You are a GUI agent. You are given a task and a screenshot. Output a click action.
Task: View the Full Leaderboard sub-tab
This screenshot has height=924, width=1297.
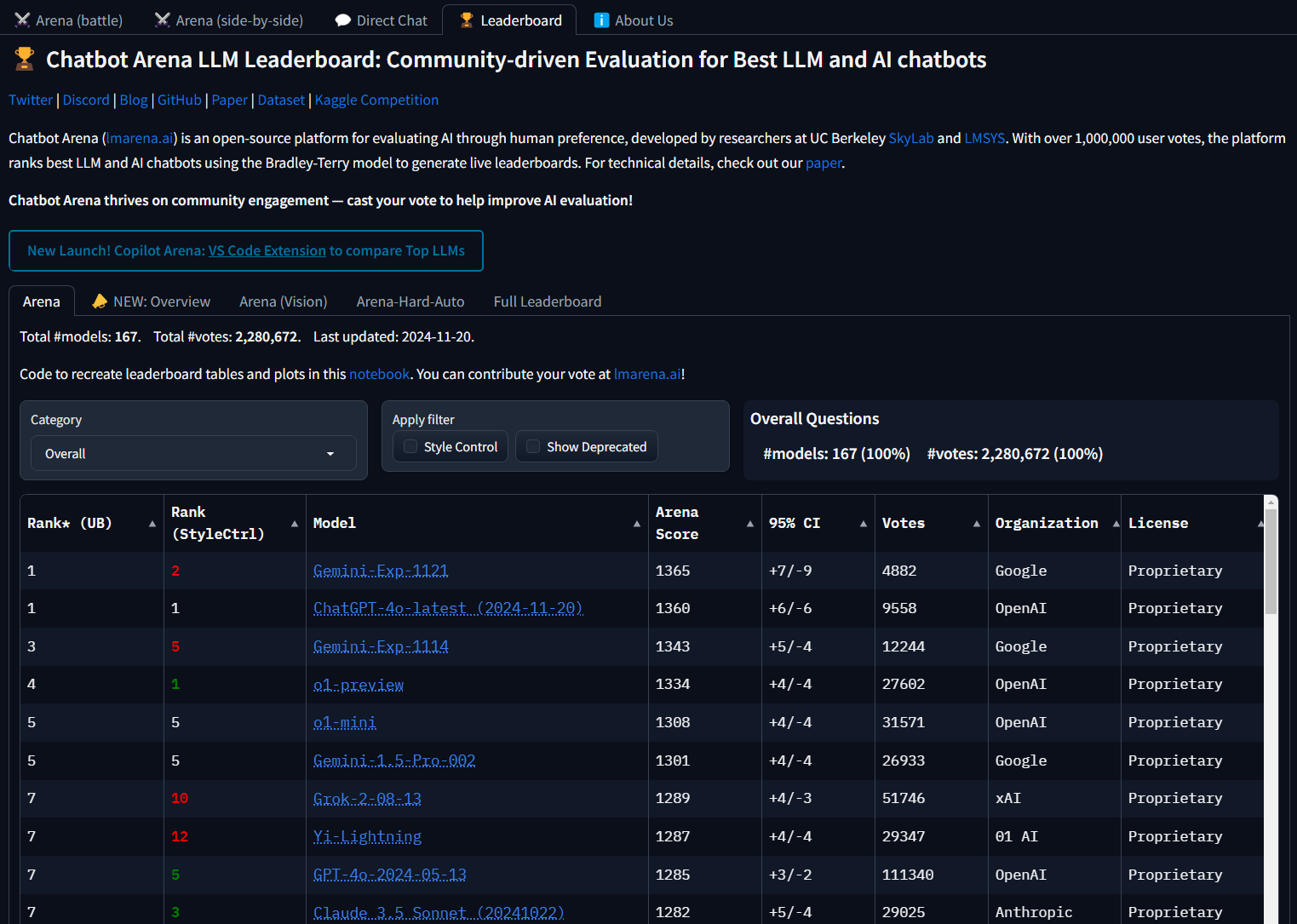point(548,301)
